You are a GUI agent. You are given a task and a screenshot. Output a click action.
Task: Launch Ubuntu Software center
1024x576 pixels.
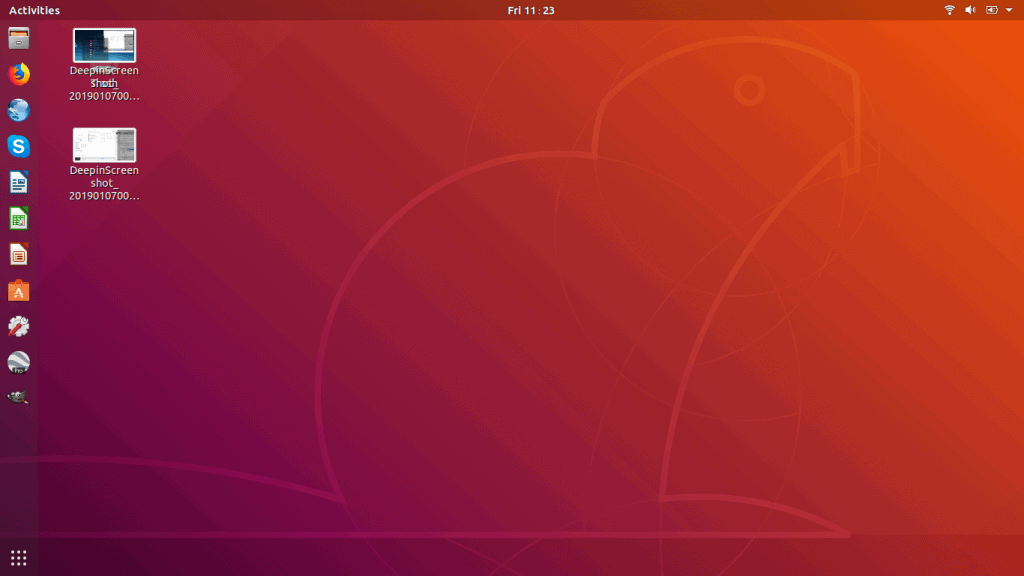[x=18, y=290]
